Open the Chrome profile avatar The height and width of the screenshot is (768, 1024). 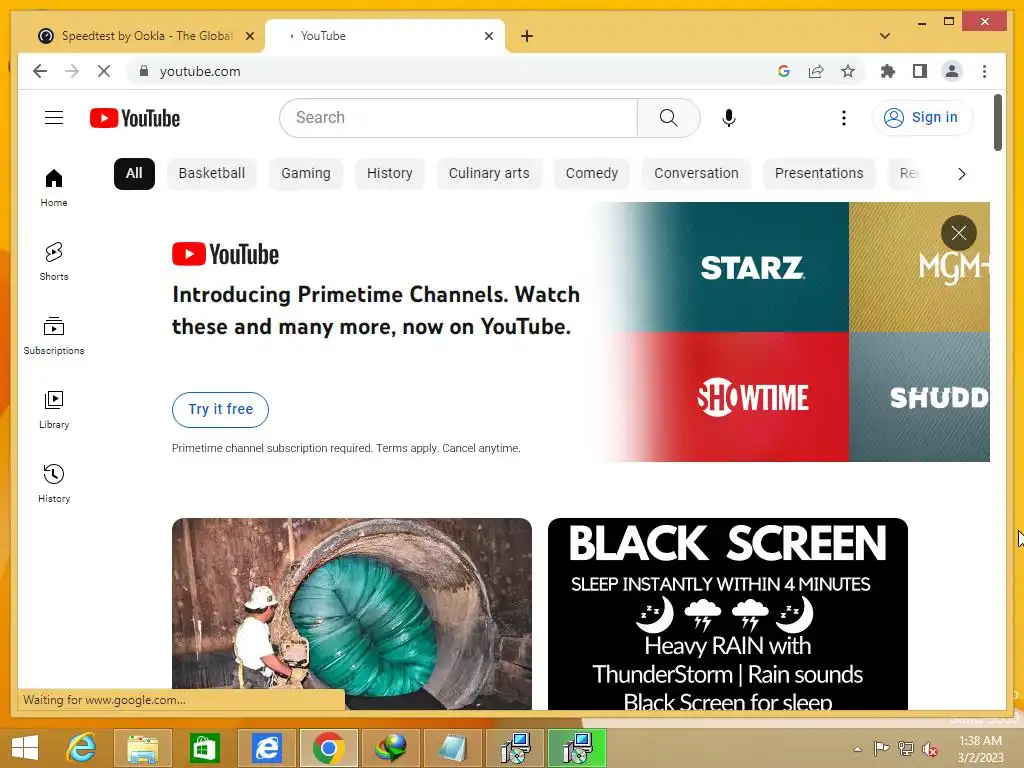pyautogui.click(x=952, y=71)
